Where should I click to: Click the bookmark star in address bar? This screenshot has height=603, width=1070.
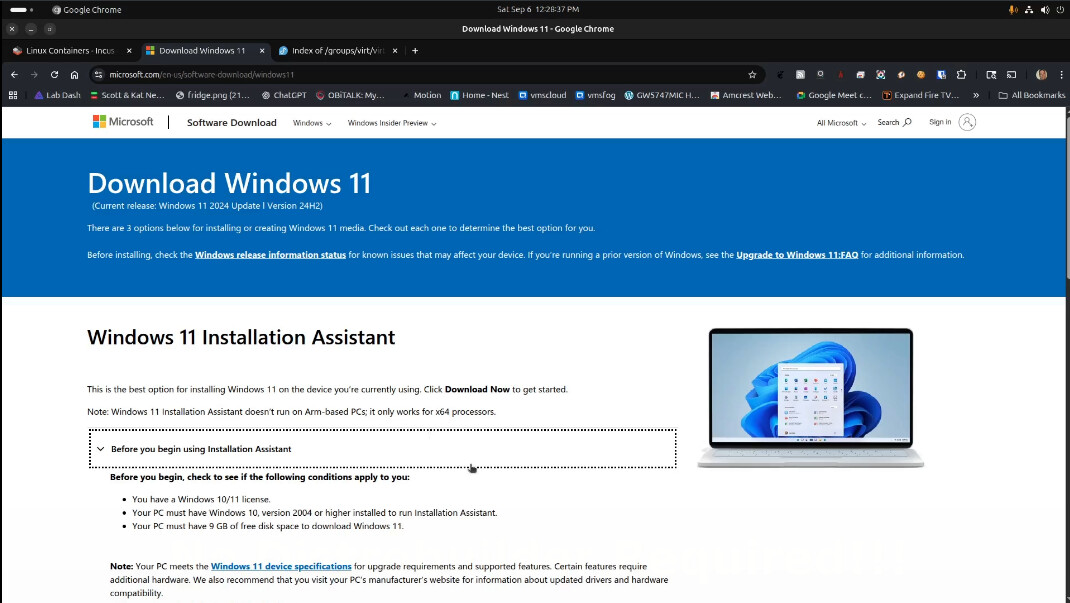tap(752, 74)
